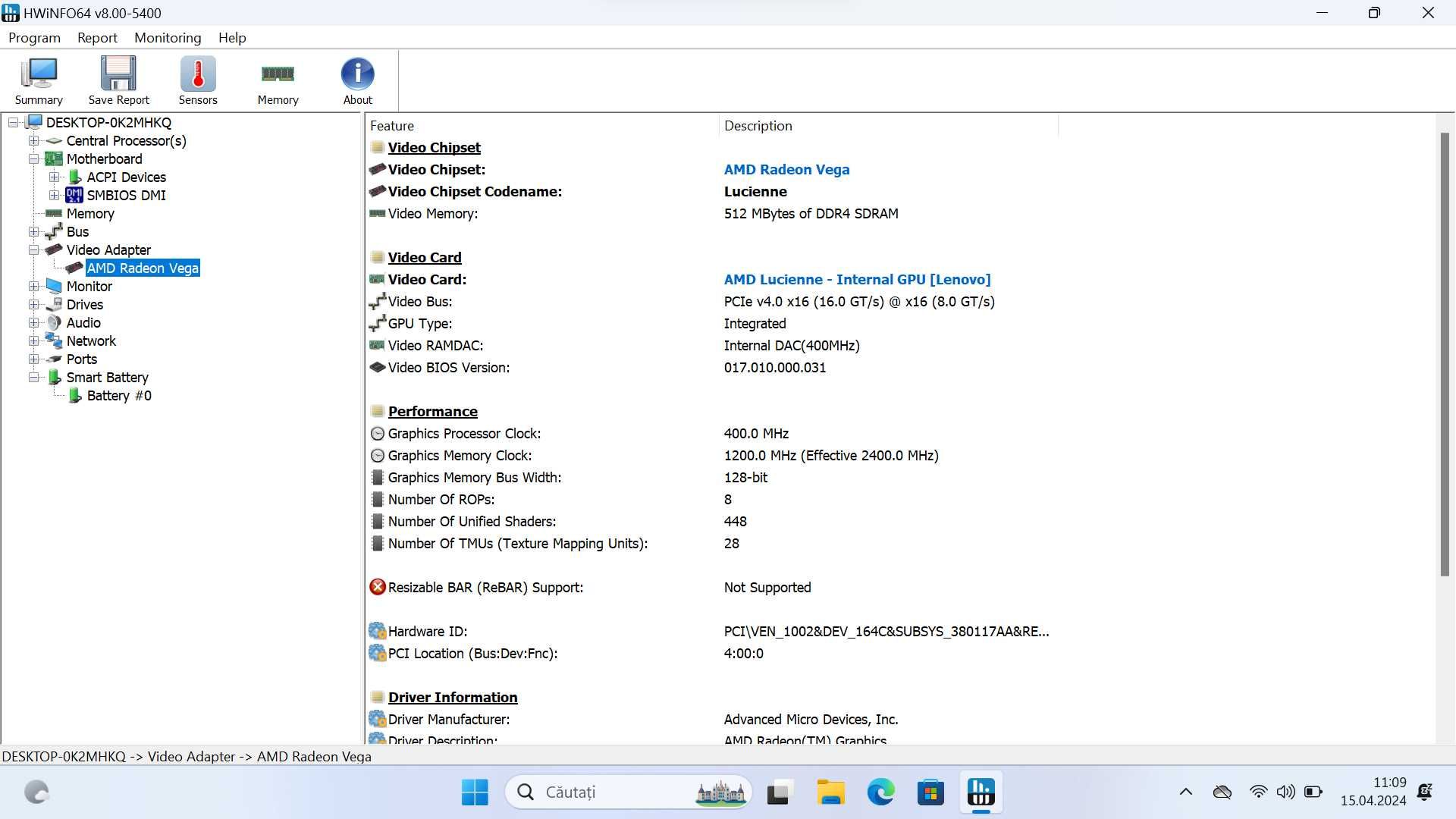This screenshot has width=1456, height=819.
Task: Select the Bus icon in tree
Action: (x=54, y=231)
